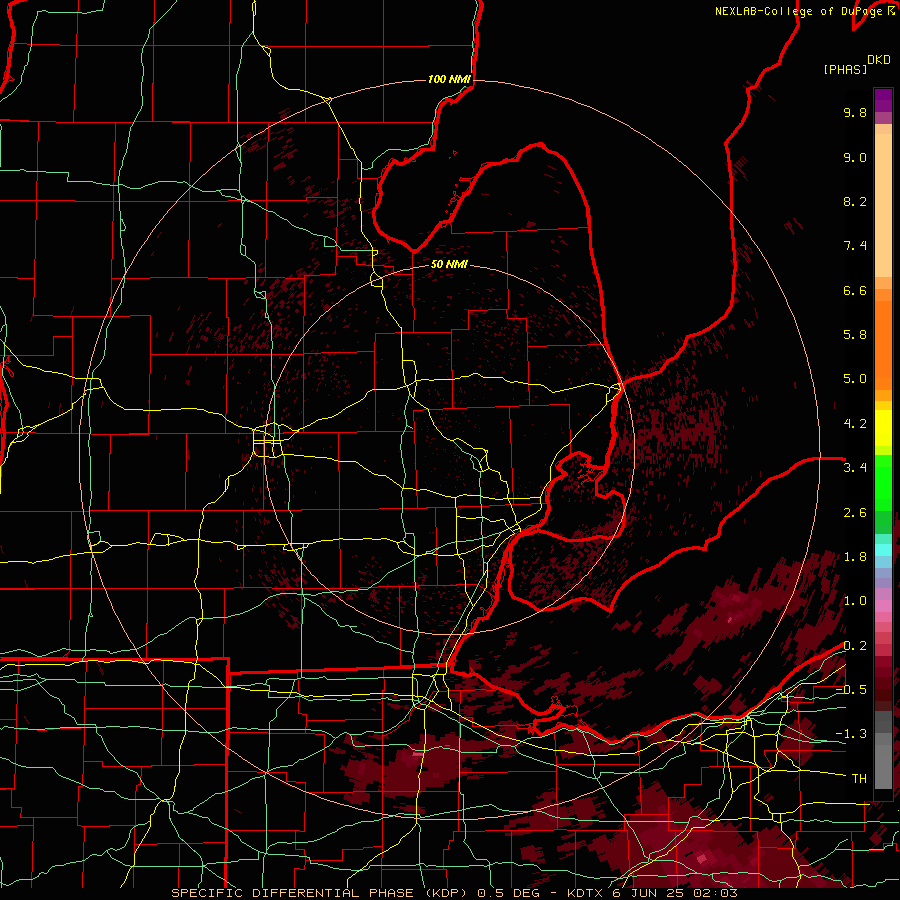Viewport: 900px width, 900px height.
Task: Select the 7.4 scale value
Action: pyautogui.click(x=855, y=246)
